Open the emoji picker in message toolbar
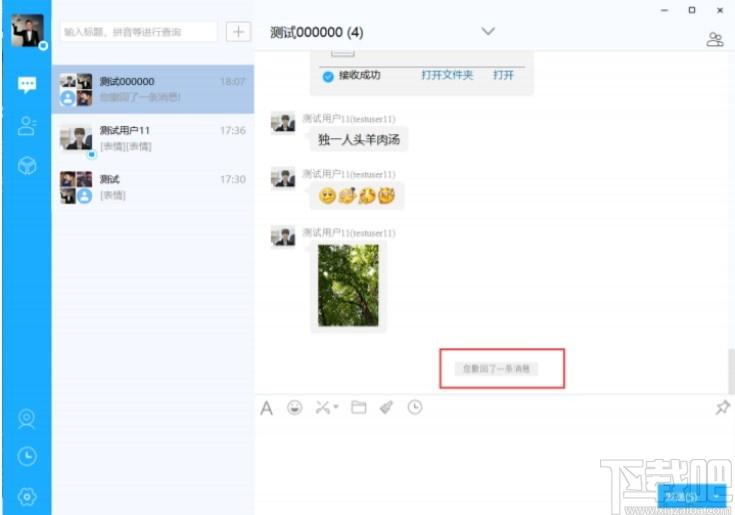The image size is (735, 515). pyautogui.click(x=294, y=408)
